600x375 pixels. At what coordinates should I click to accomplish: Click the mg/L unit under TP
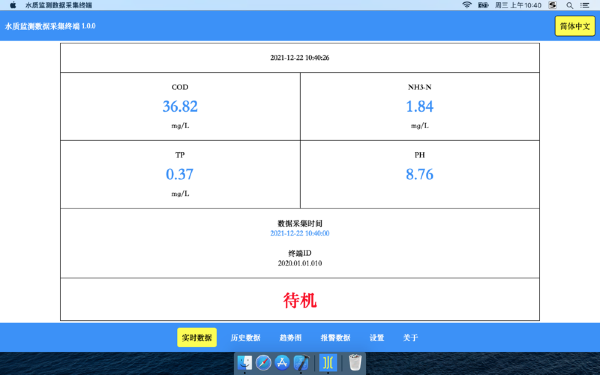(180, 194)
